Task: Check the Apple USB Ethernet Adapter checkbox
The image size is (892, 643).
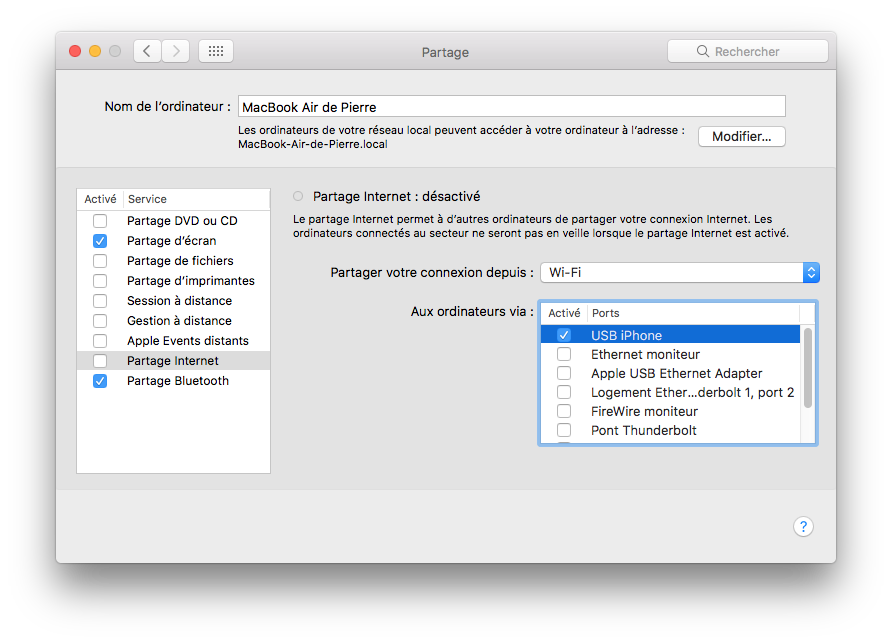Action: [x=564, y=373]
